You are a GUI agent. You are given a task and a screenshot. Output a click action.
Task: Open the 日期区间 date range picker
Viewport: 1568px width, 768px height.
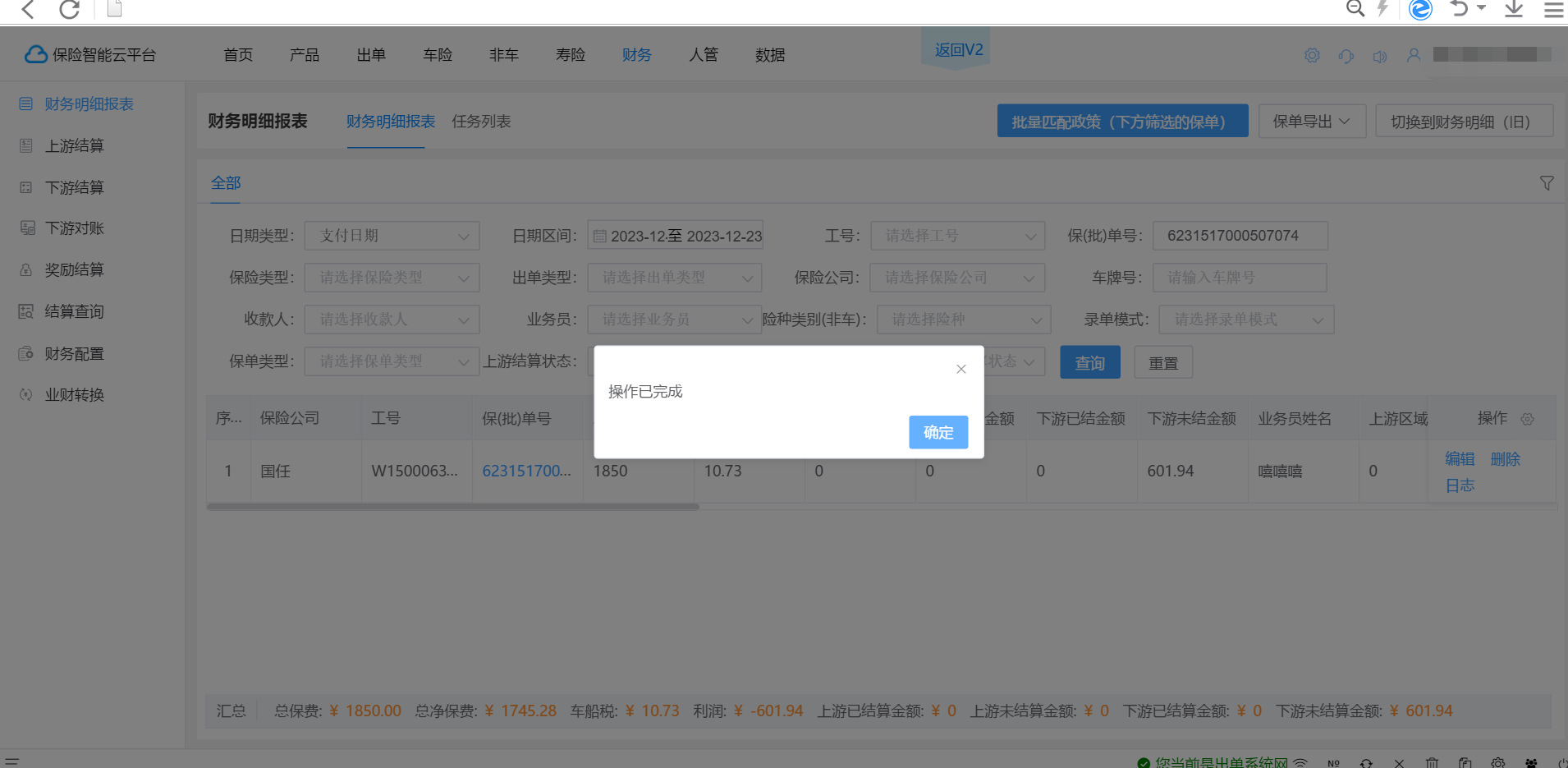click(x=675, y=236)
